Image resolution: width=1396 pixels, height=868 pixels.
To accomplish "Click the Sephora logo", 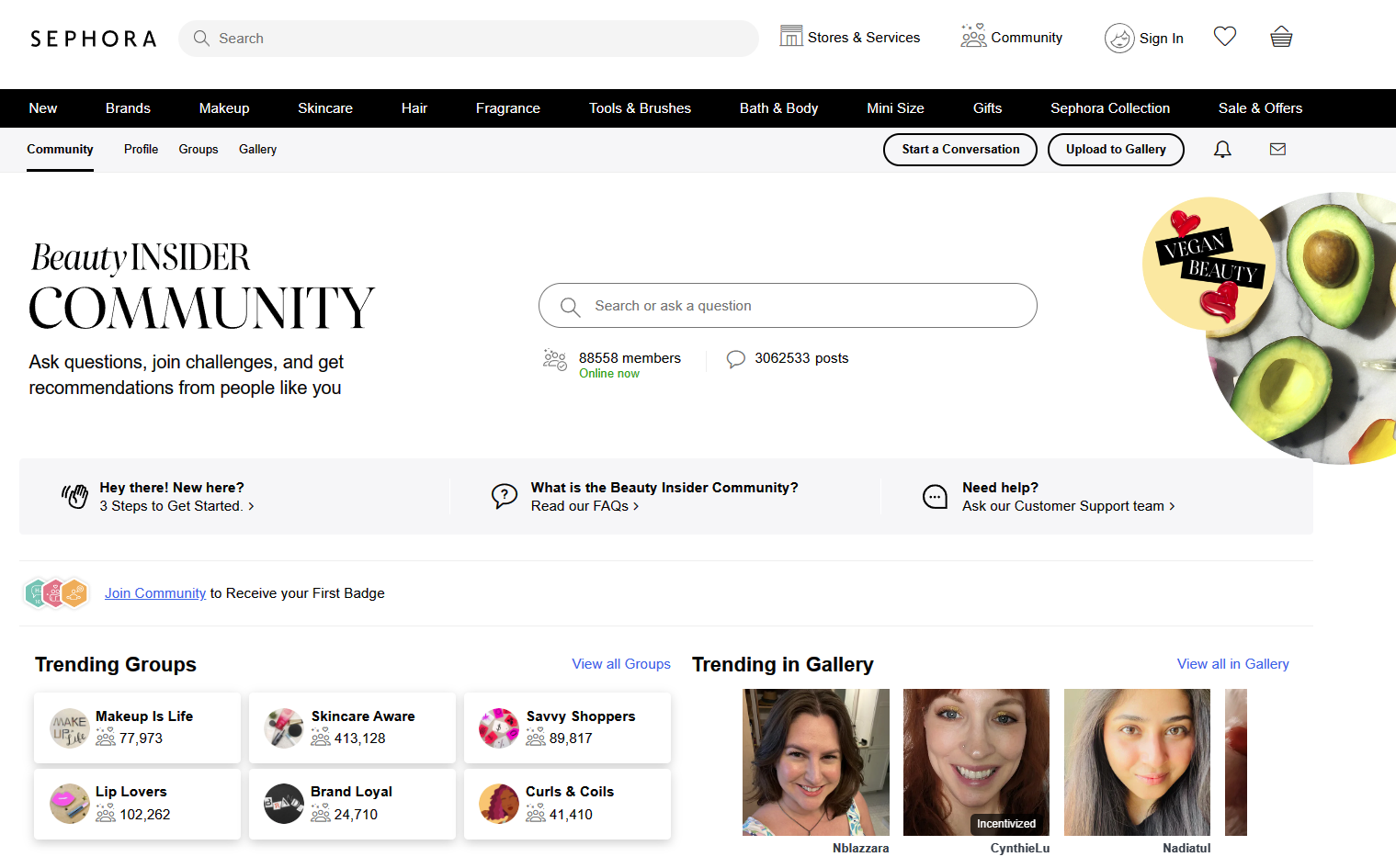I will pyautogui.click(x=94, y=39).
